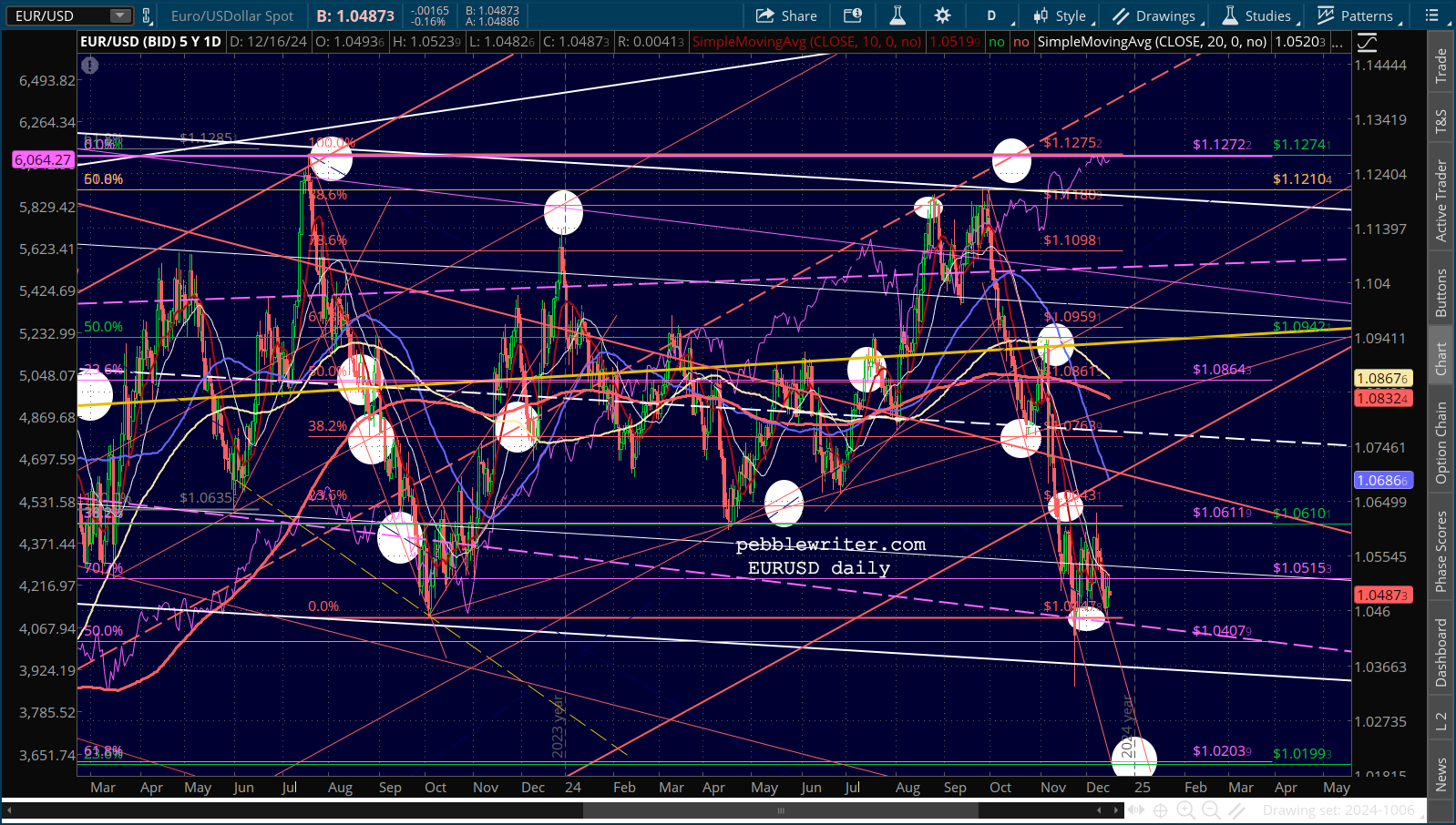The width and height of the screenshot is (1456, 825).
Task: Click the 2024 year vertical marker label
Action: 1127,727
